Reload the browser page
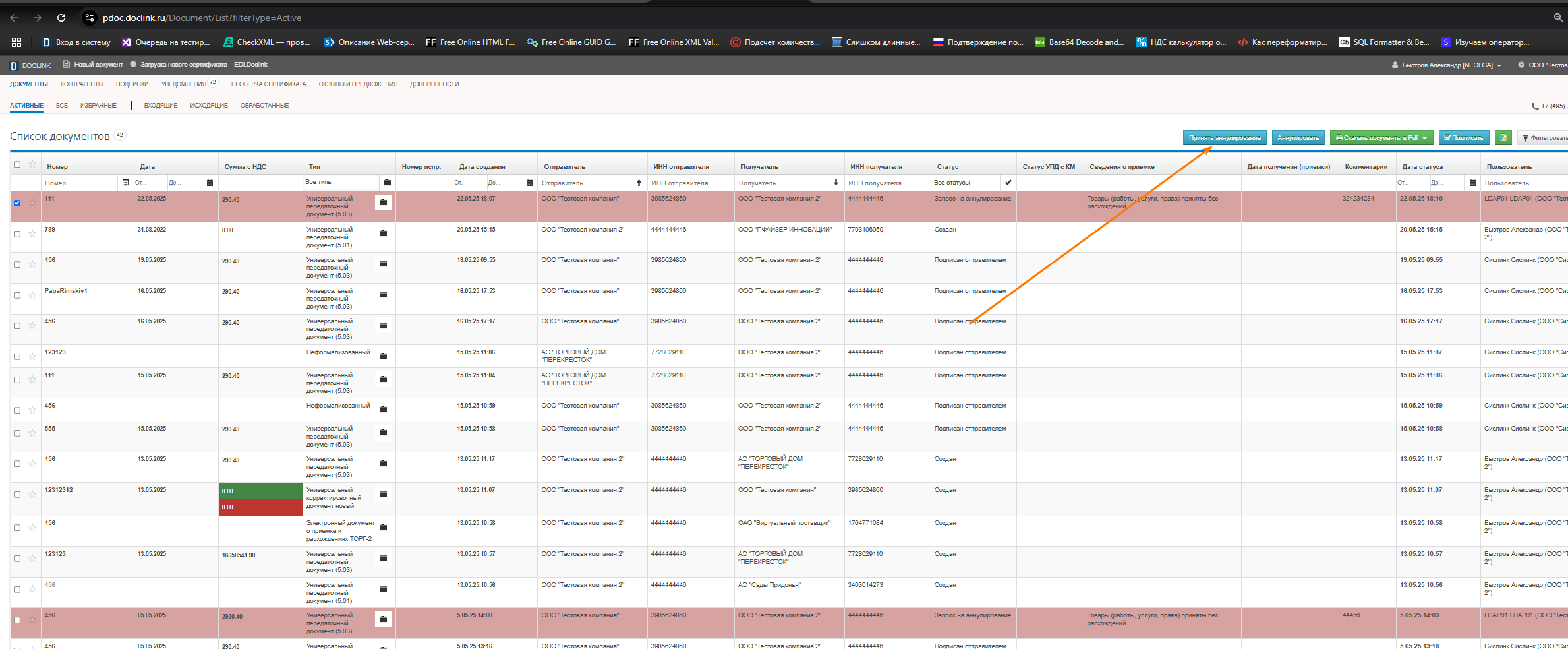The height and width of the screenshot is (649, 1568). [61, 18]
